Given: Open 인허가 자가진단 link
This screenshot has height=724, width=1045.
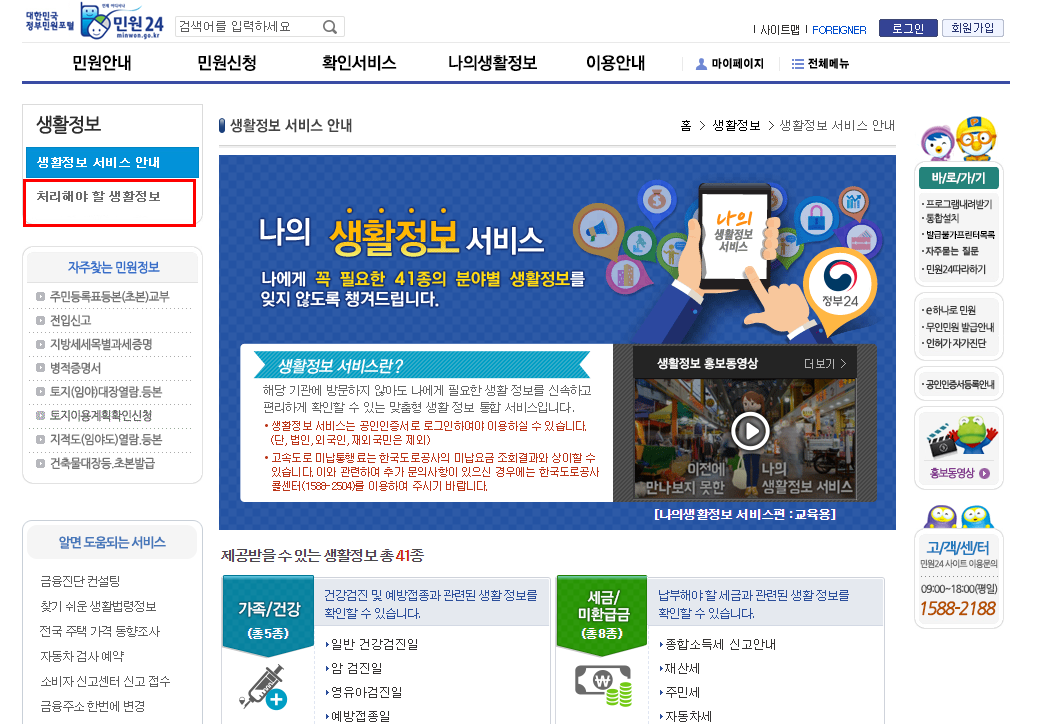Looking at the screenshot, I should [956, 344].
